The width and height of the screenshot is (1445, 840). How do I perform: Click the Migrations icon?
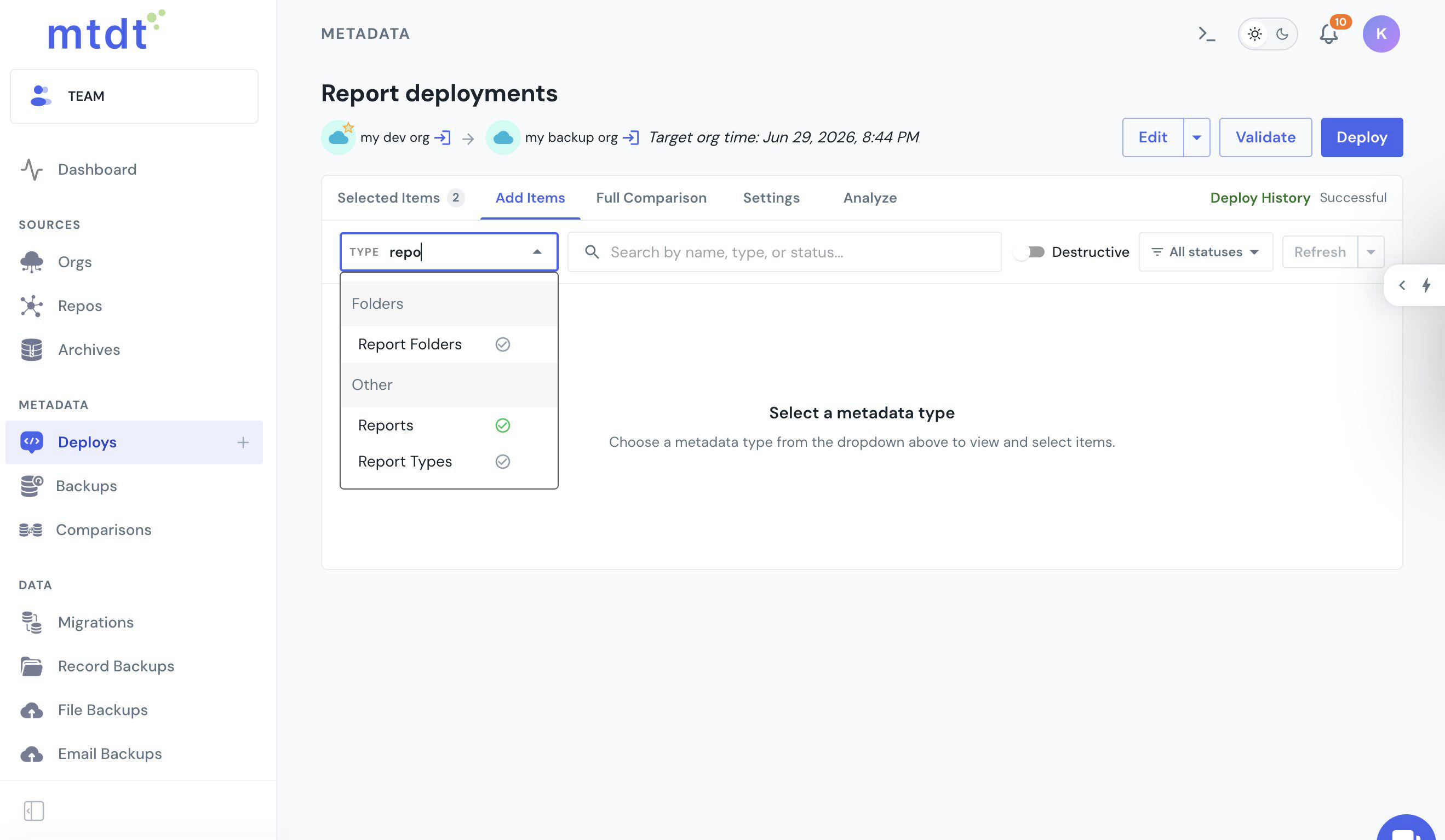(x=32, y=622)
